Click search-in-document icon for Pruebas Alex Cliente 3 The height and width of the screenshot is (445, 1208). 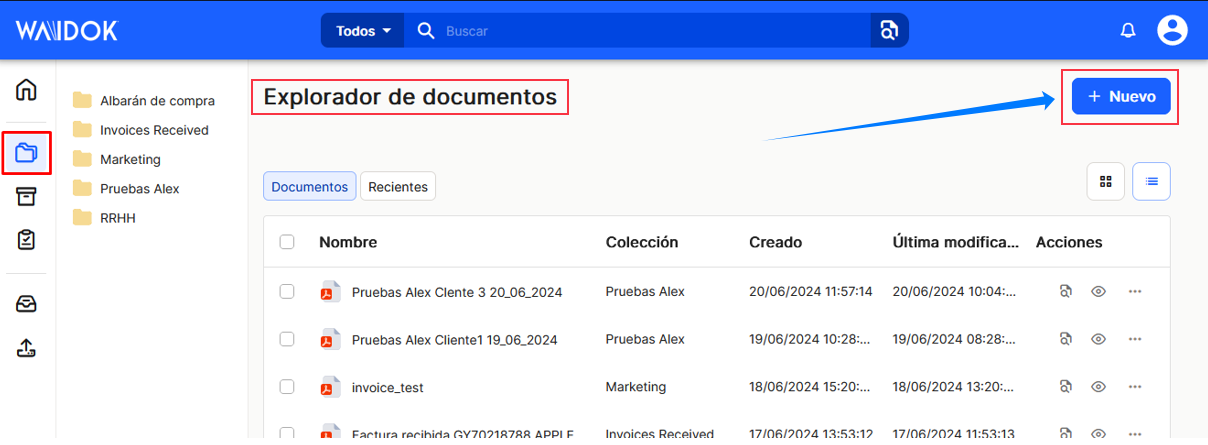pos(1066,292)
